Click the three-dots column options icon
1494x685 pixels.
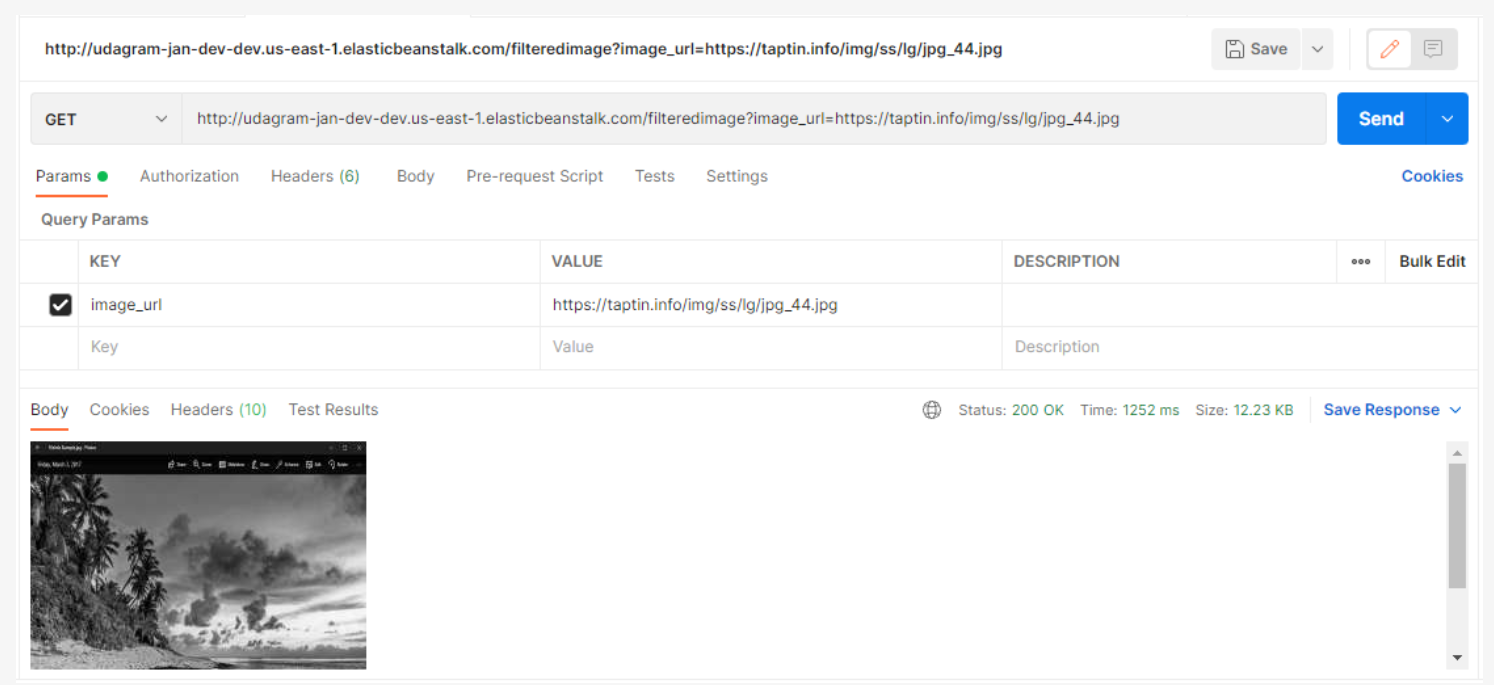point(1361,262)
